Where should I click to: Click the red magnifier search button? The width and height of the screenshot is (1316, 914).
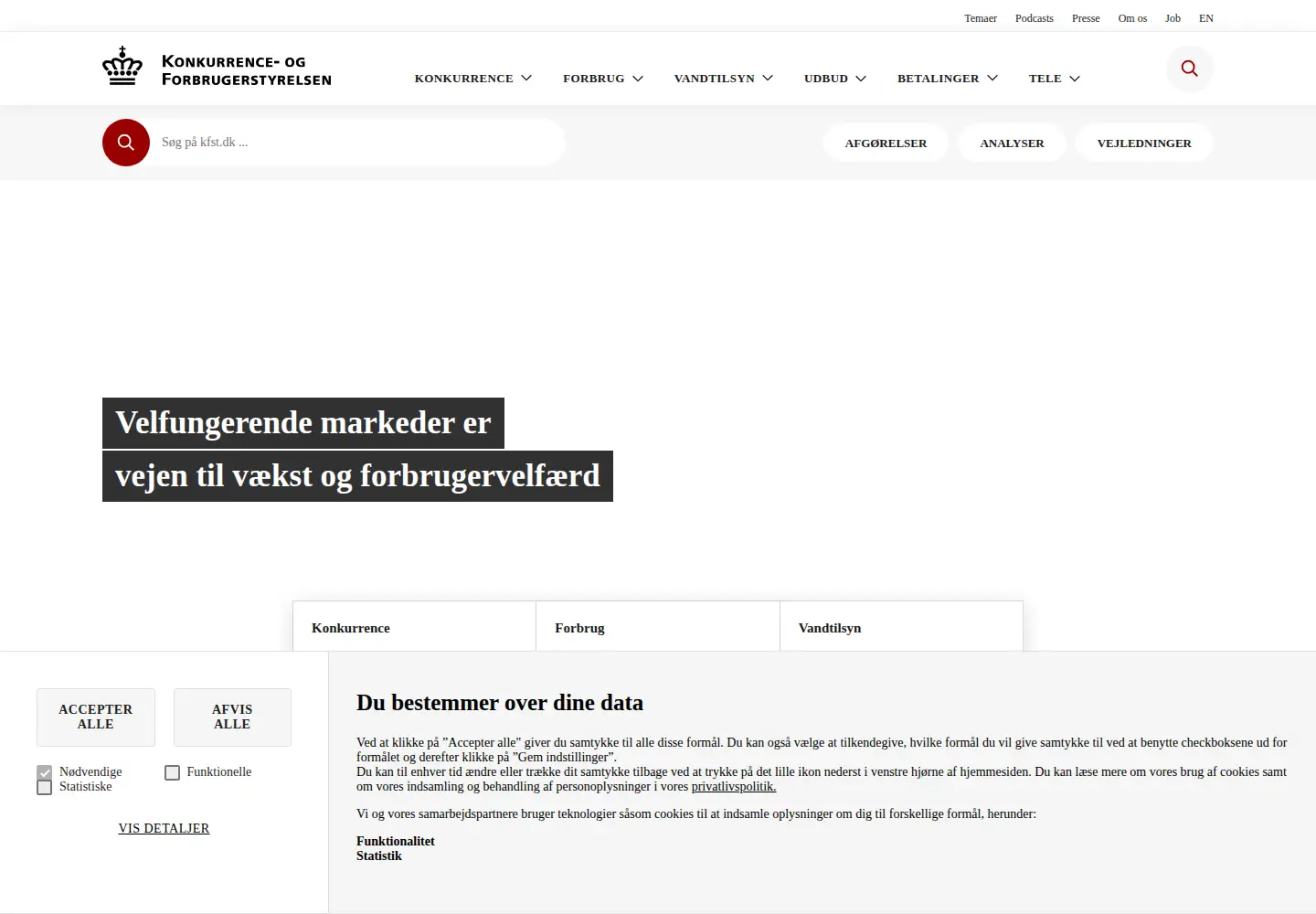coord(126,143)
